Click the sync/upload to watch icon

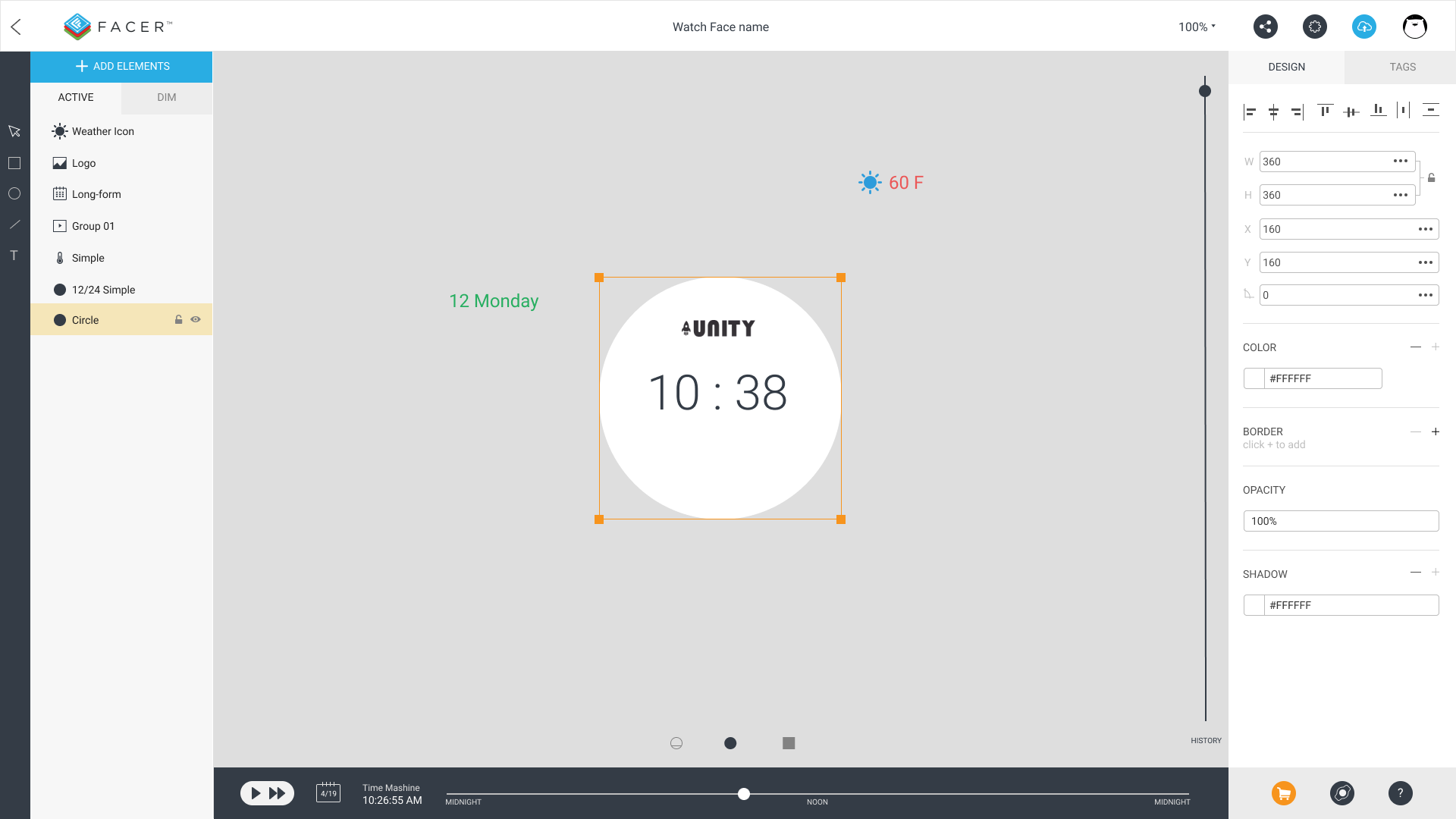pyautogui.click(x=1364, y=26)
